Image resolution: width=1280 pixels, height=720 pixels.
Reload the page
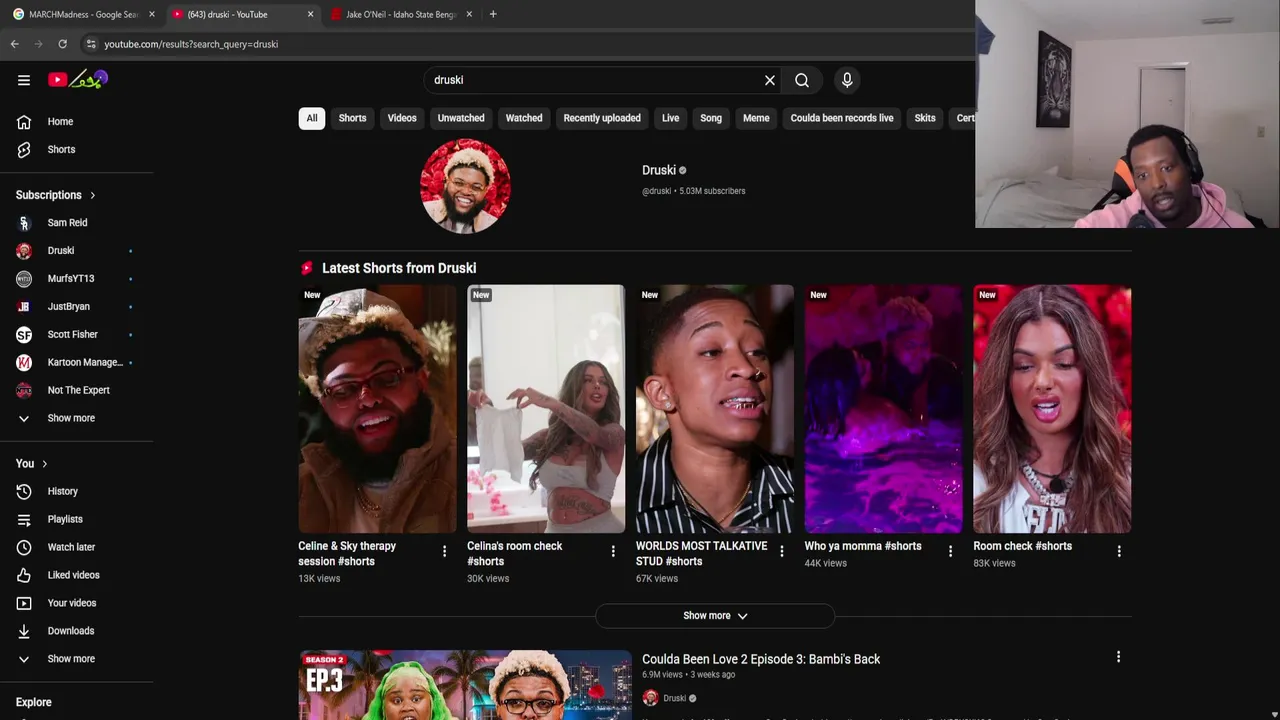[62, 44]
